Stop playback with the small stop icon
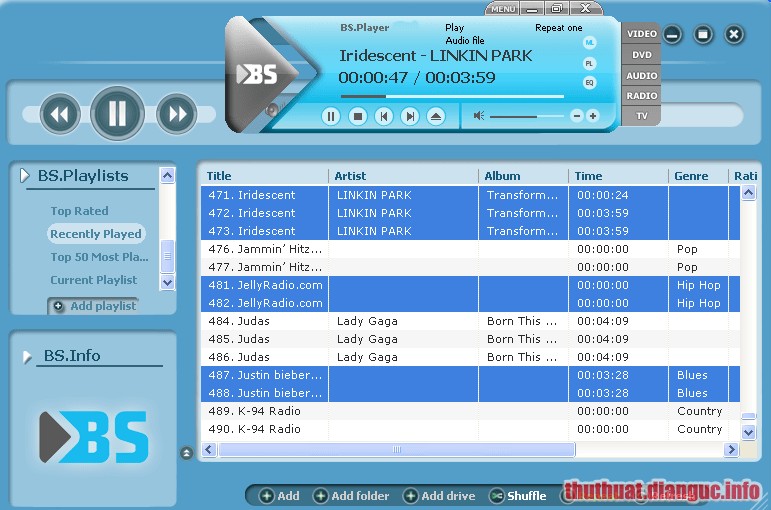771x510 pixels. click(357, 117)
